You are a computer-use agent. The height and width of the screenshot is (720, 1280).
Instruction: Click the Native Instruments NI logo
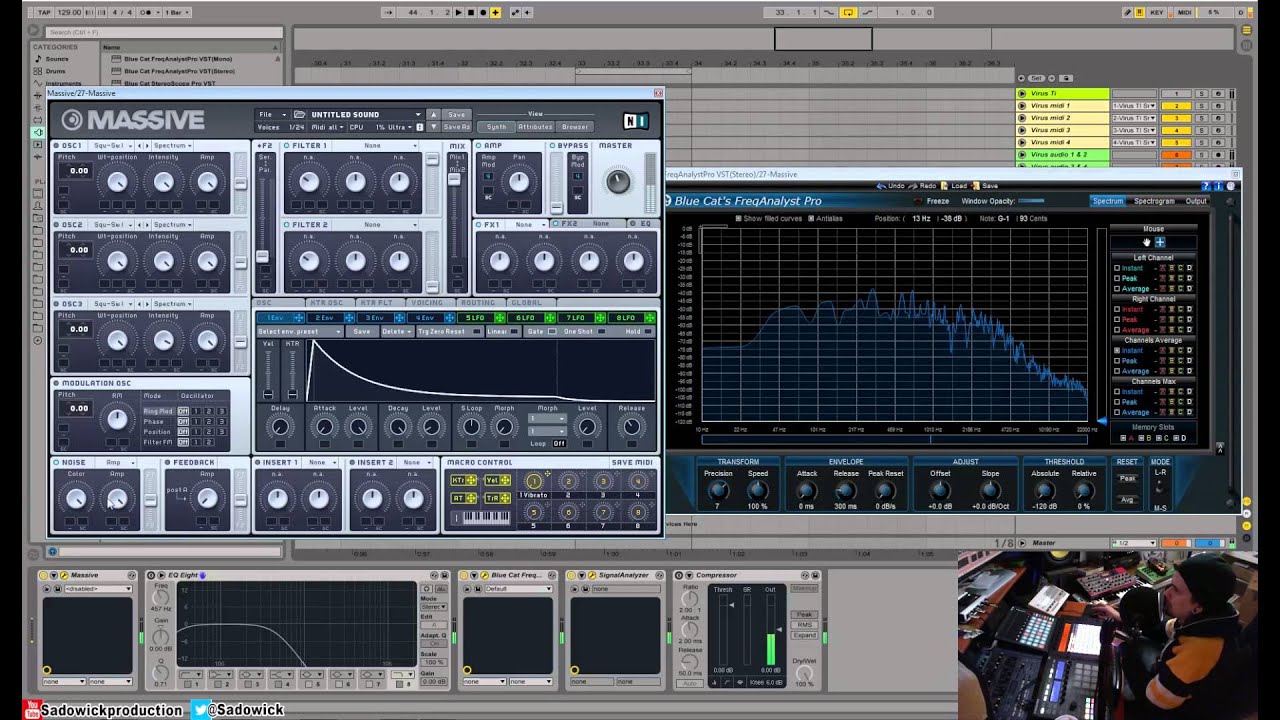coord(636,121)
